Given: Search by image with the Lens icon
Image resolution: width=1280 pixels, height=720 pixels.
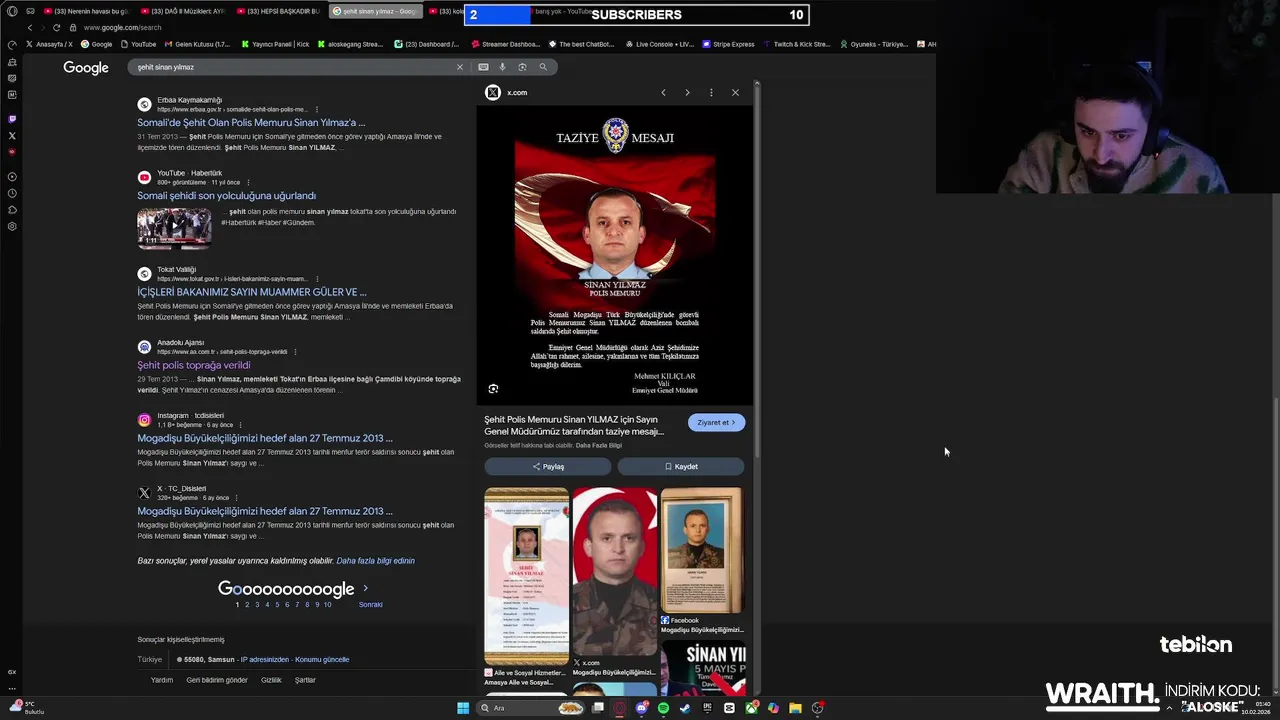Looking at the screenshot, I should [522, 67].
